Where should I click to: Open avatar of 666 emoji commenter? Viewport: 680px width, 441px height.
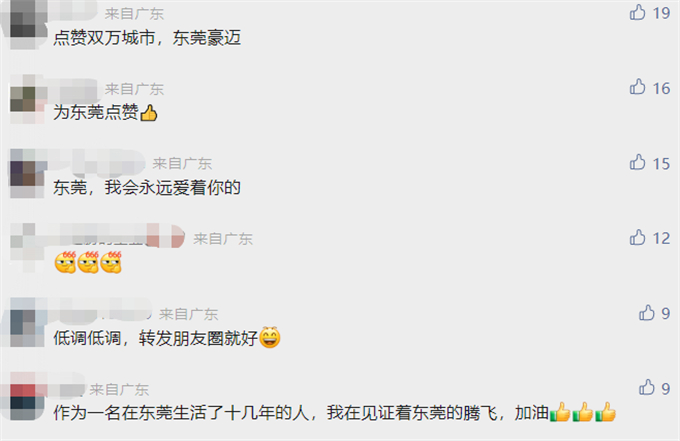(x=27, y=248)
